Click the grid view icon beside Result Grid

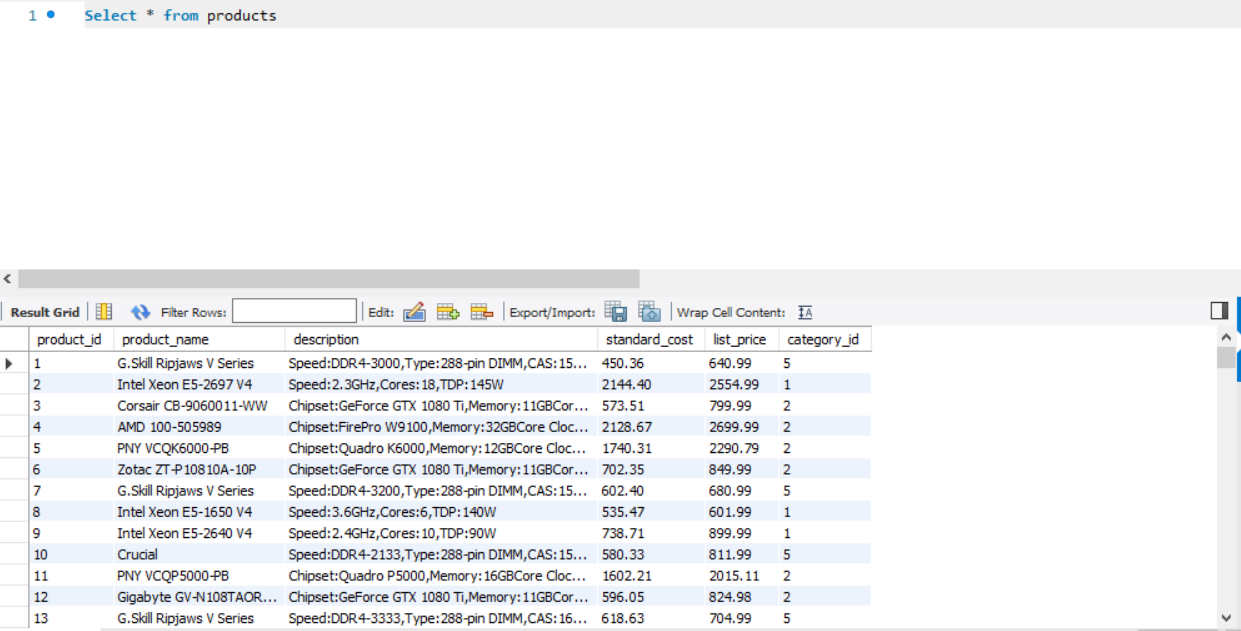pyautogui.click(x=104, y=312)
